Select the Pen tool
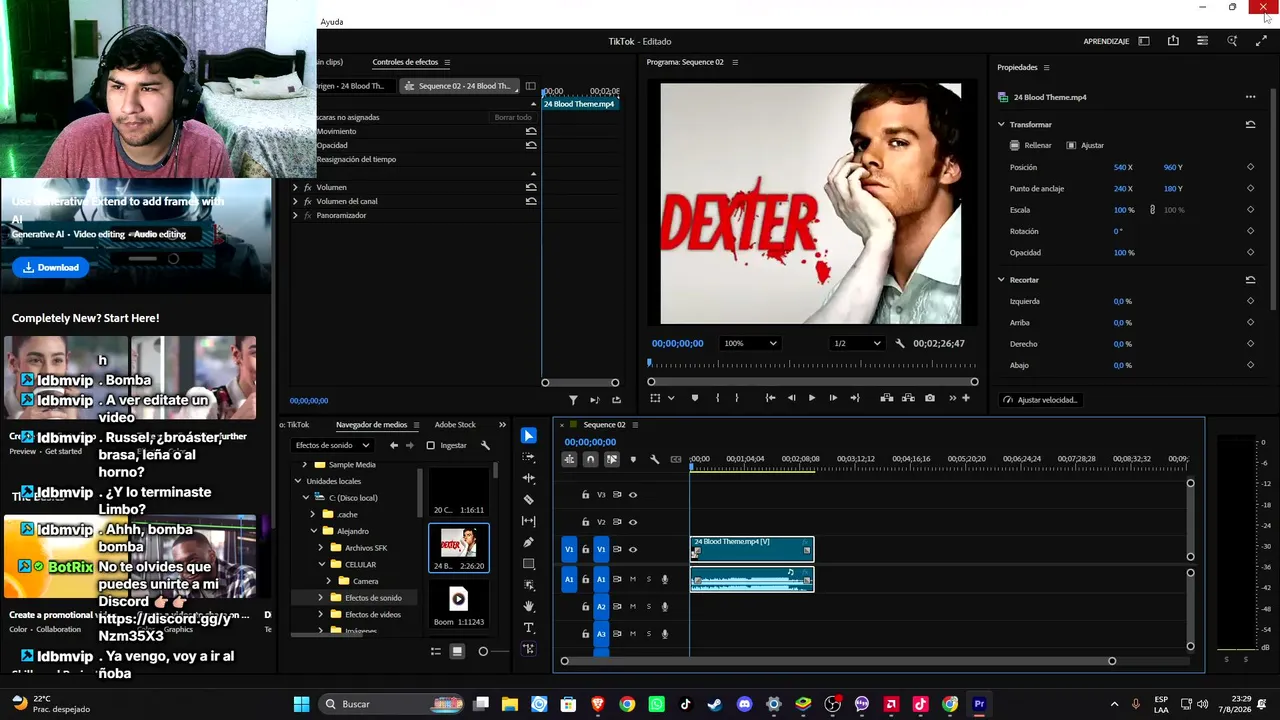The image size is (1280, 720). pyautogui.click(x=528, y=542)
